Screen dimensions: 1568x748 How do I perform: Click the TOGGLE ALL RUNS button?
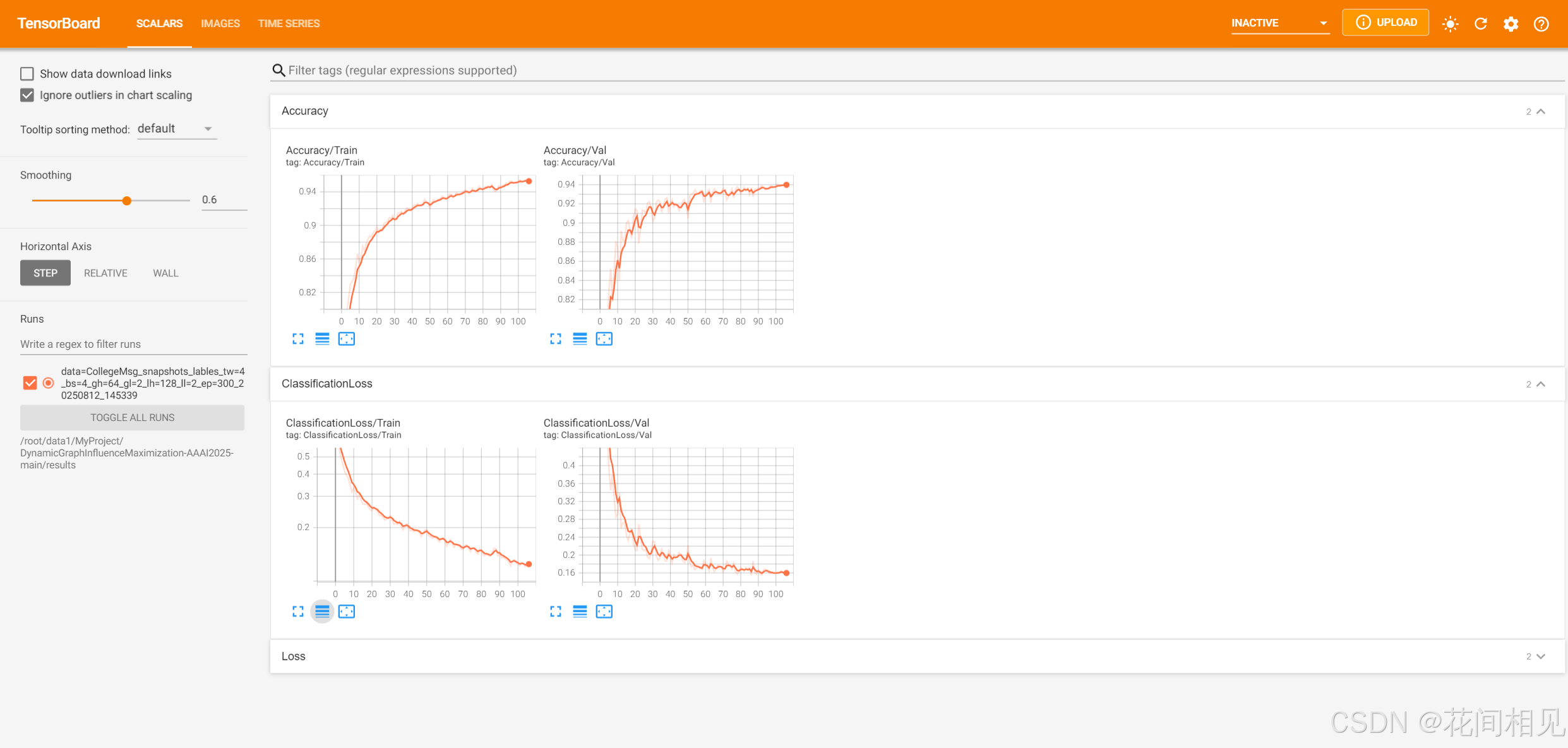pos(132,418)
